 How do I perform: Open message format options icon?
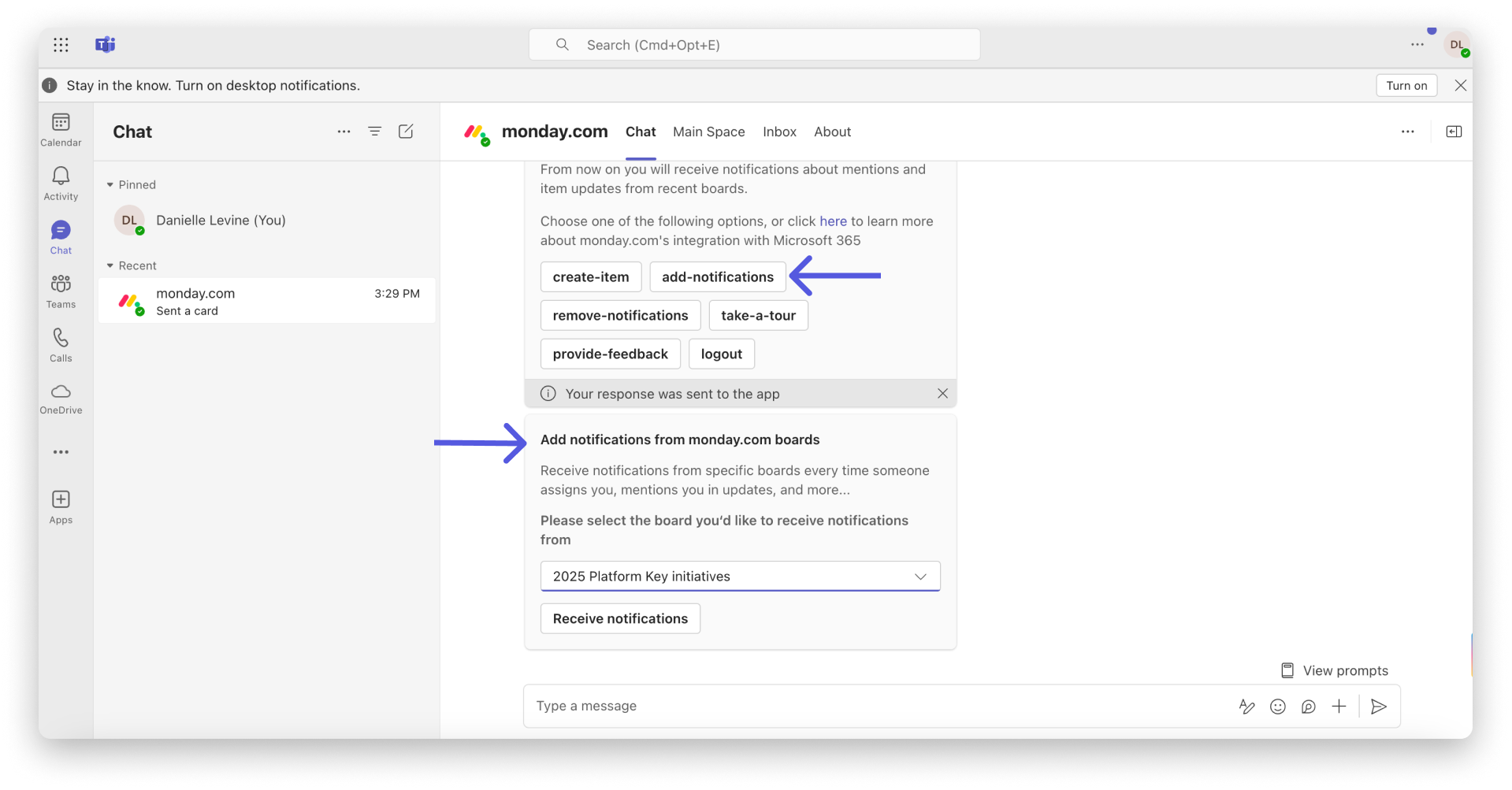[x=1246, y=707]
